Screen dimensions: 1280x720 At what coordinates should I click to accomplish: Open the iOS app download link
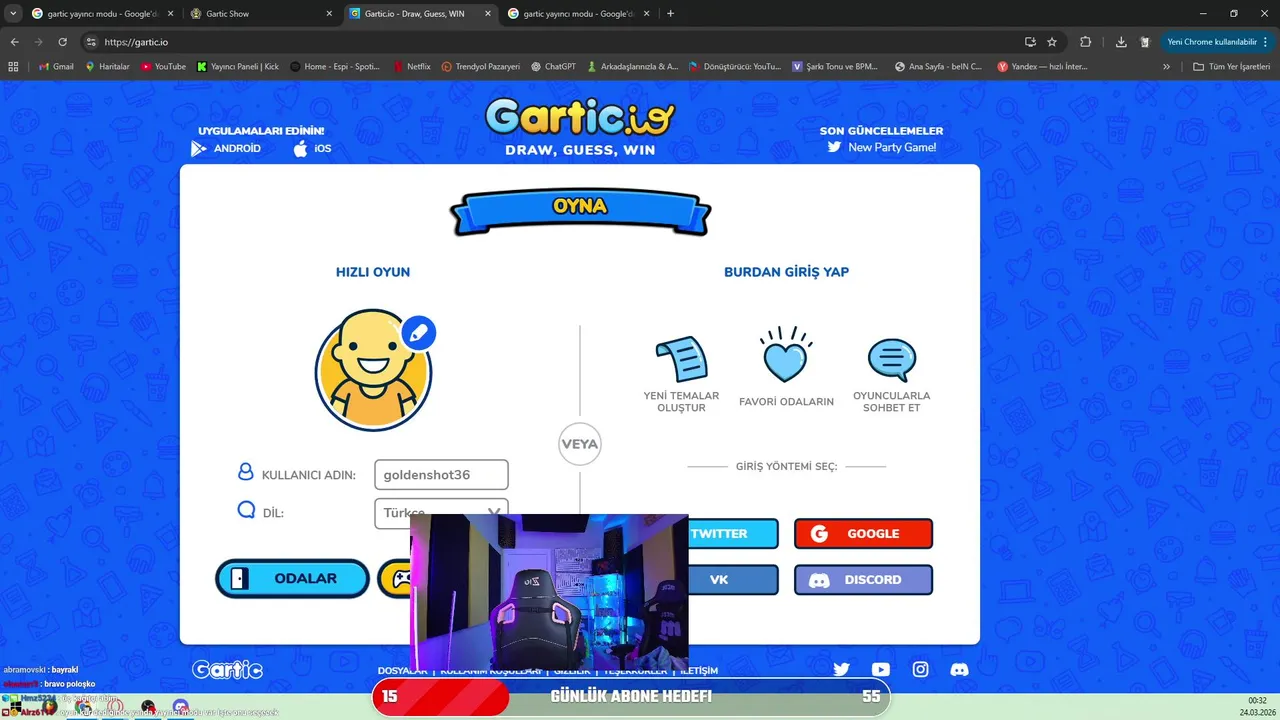click(x=312, y=148)
